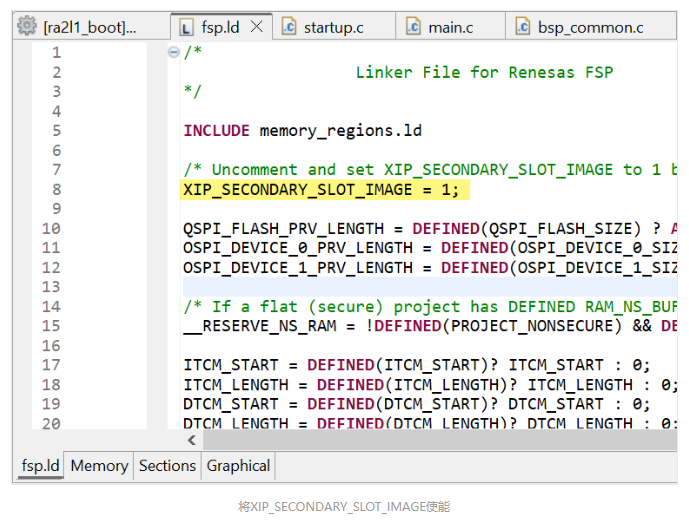Click the DTCM_START definition line

click(x=417, y=404)
